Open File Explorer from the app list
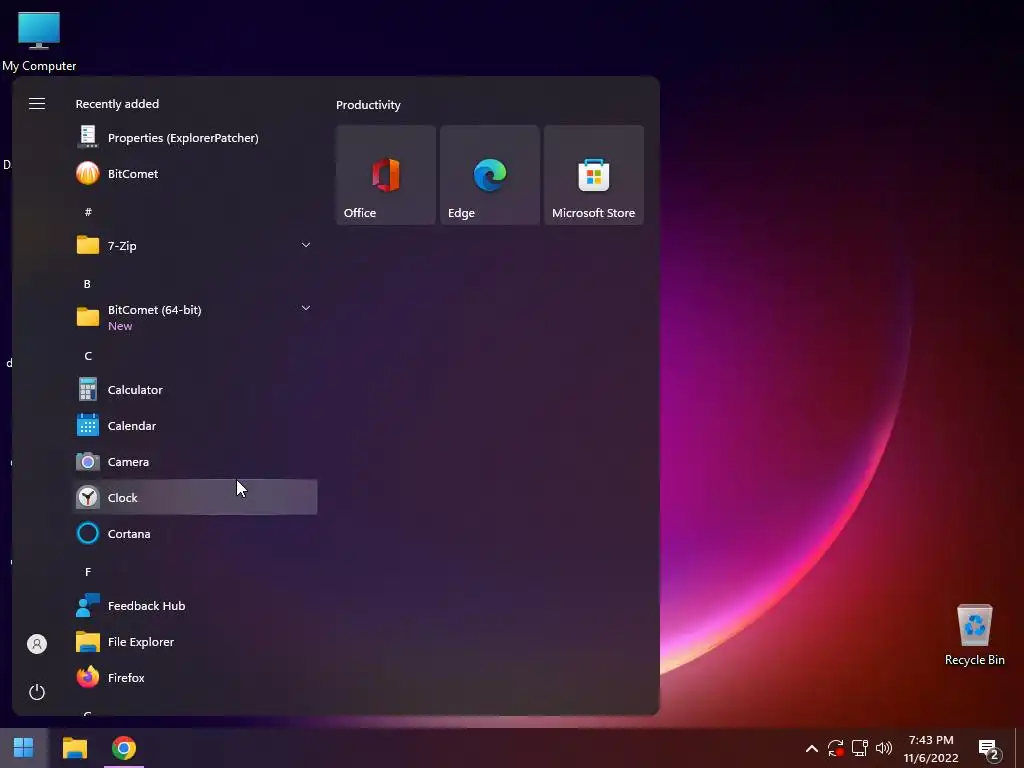The image size is (1024, 768). point(195,642)
